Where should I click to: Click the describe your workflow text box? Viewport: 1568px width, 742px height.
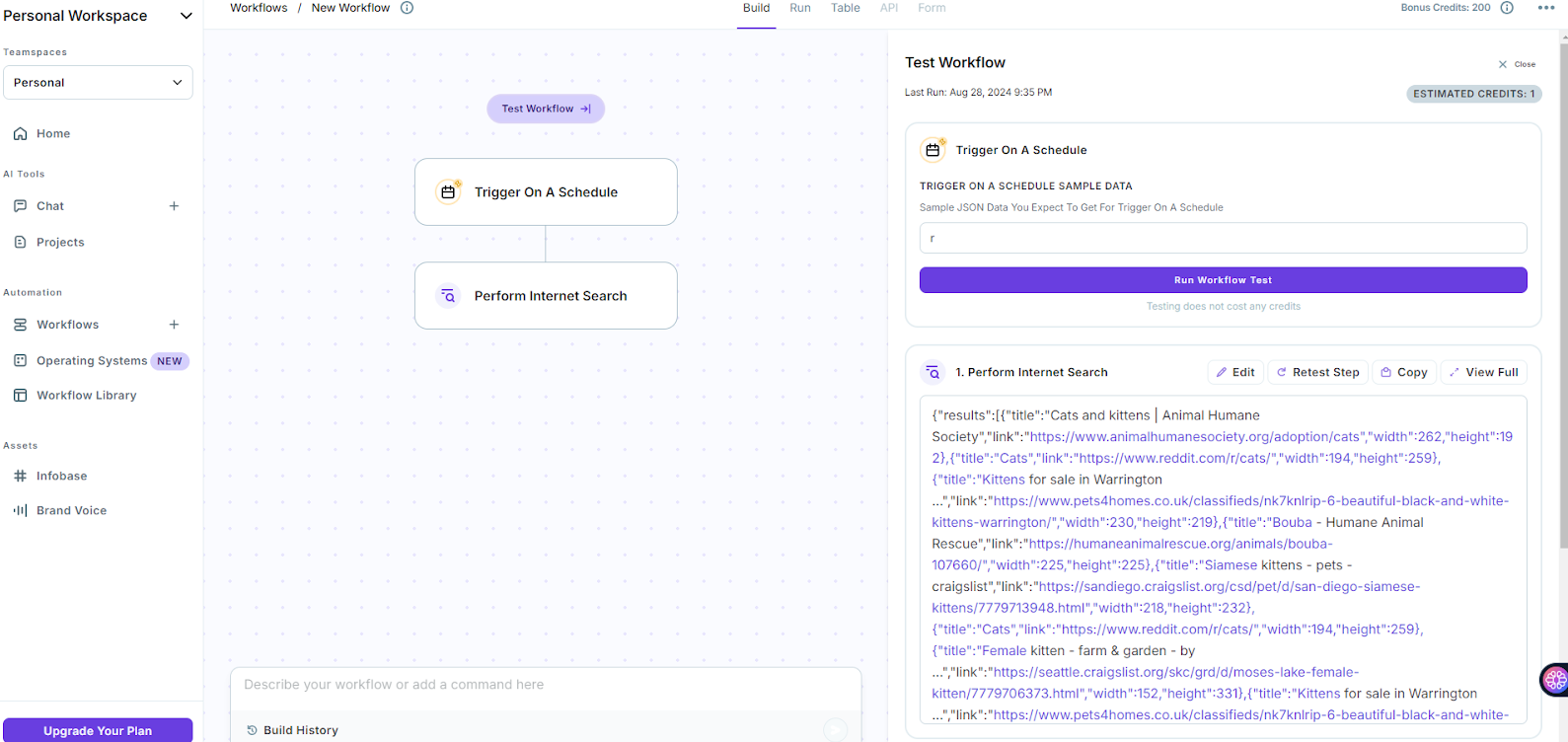pos(546,685)
